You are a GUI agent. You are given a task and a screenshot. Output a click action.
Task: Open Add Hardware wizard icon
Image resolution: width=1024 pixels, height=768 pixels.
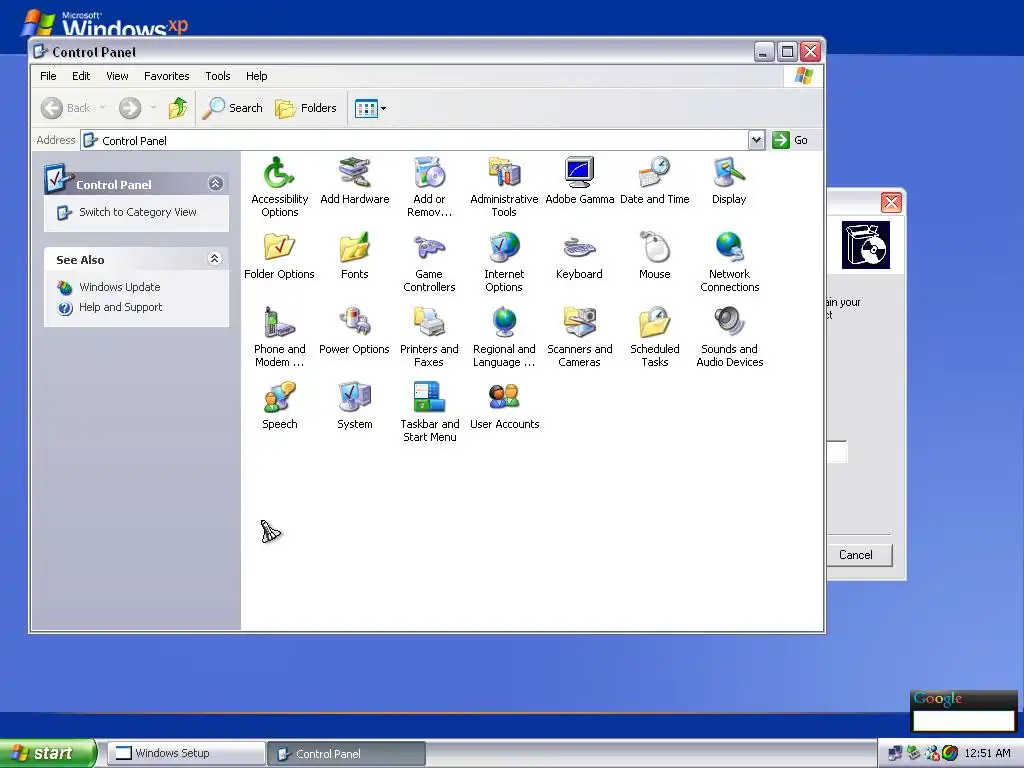355,172
